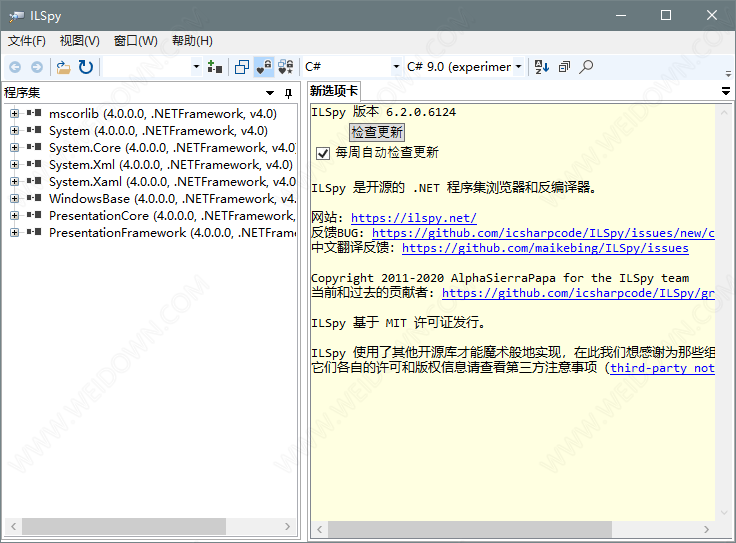Select the System.Xaml assembly row
Screen dimensions: 736x543
coord(172,181)
